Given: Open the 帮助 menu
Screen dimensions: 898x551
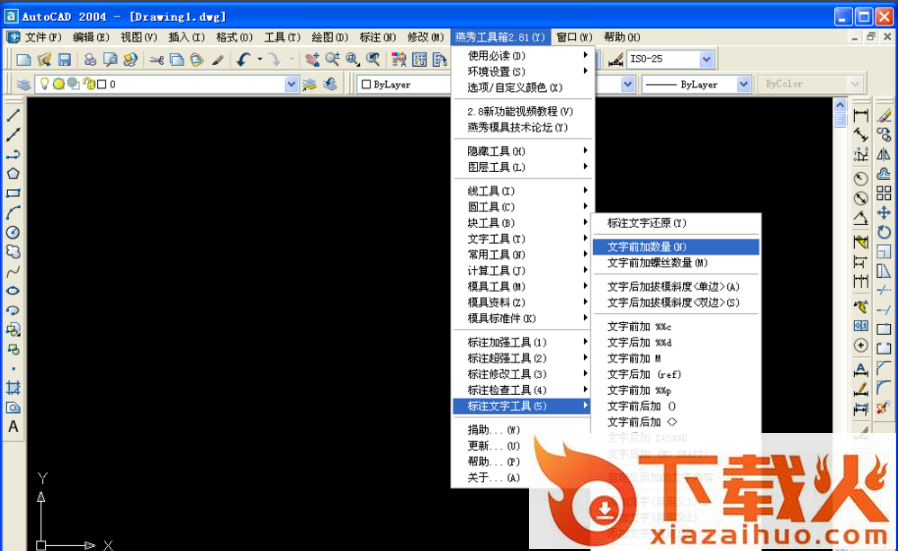Looking at the screenshot, I should tap(622, 37).
